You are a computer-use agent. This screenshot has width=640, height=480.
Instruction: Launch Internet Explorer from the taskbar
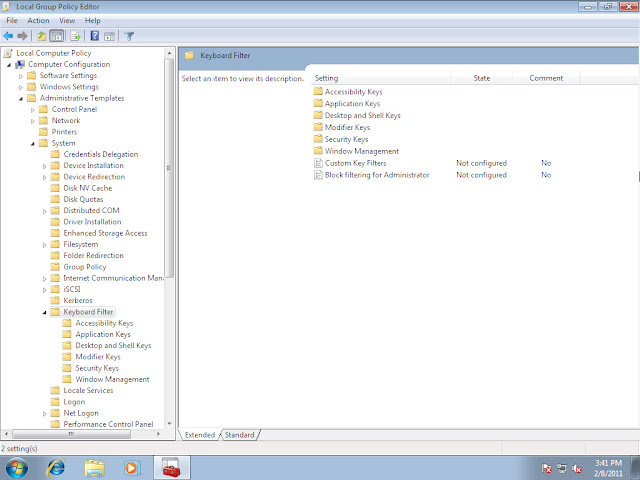[x=56, y=468]
